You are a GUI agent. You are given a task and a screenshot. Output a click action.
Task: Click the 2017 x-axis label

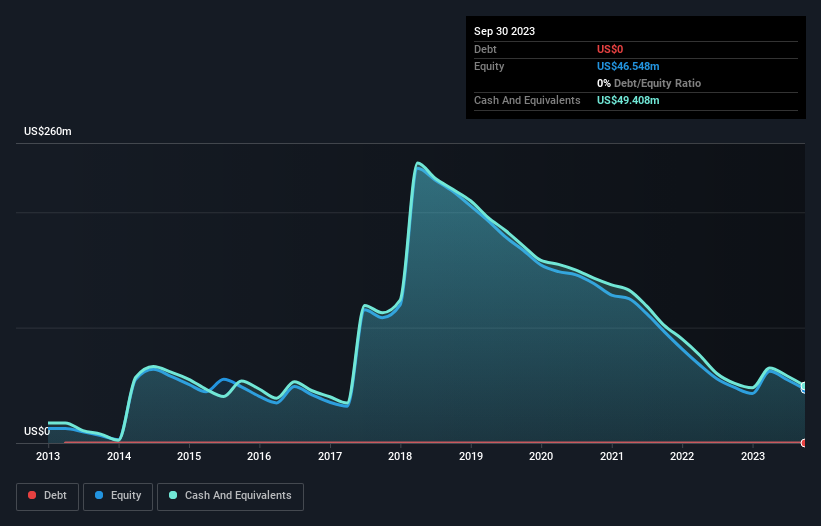pos(330,456)
